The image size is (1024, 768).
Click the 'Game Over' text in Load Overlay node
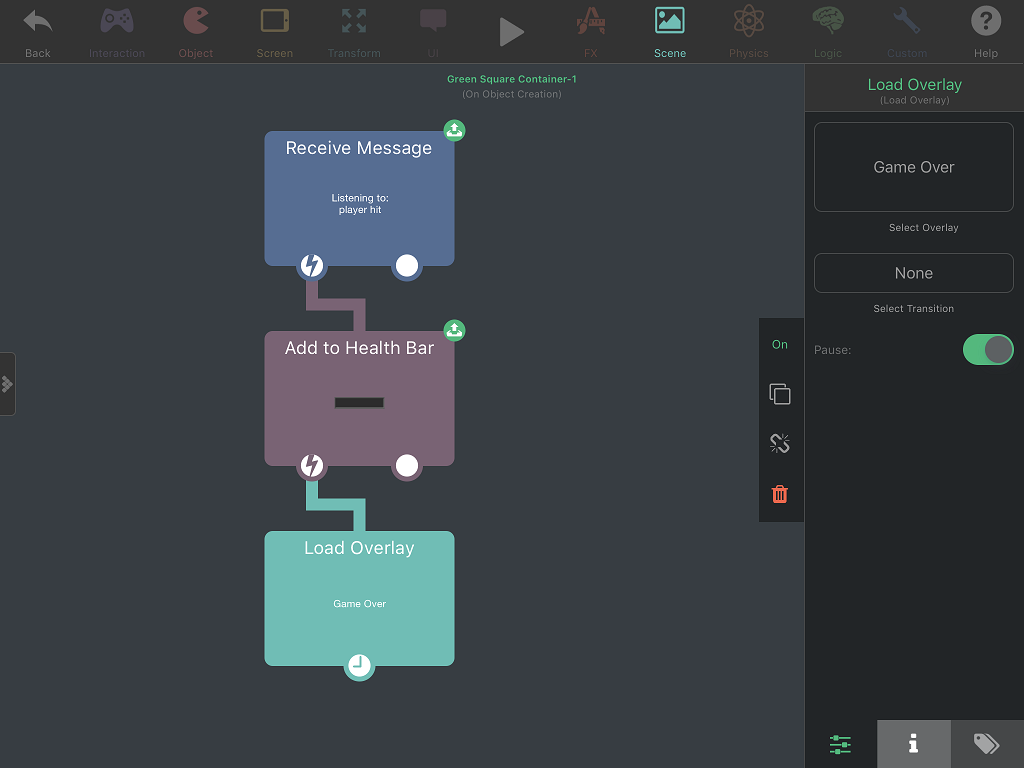(x=359, y=604)
